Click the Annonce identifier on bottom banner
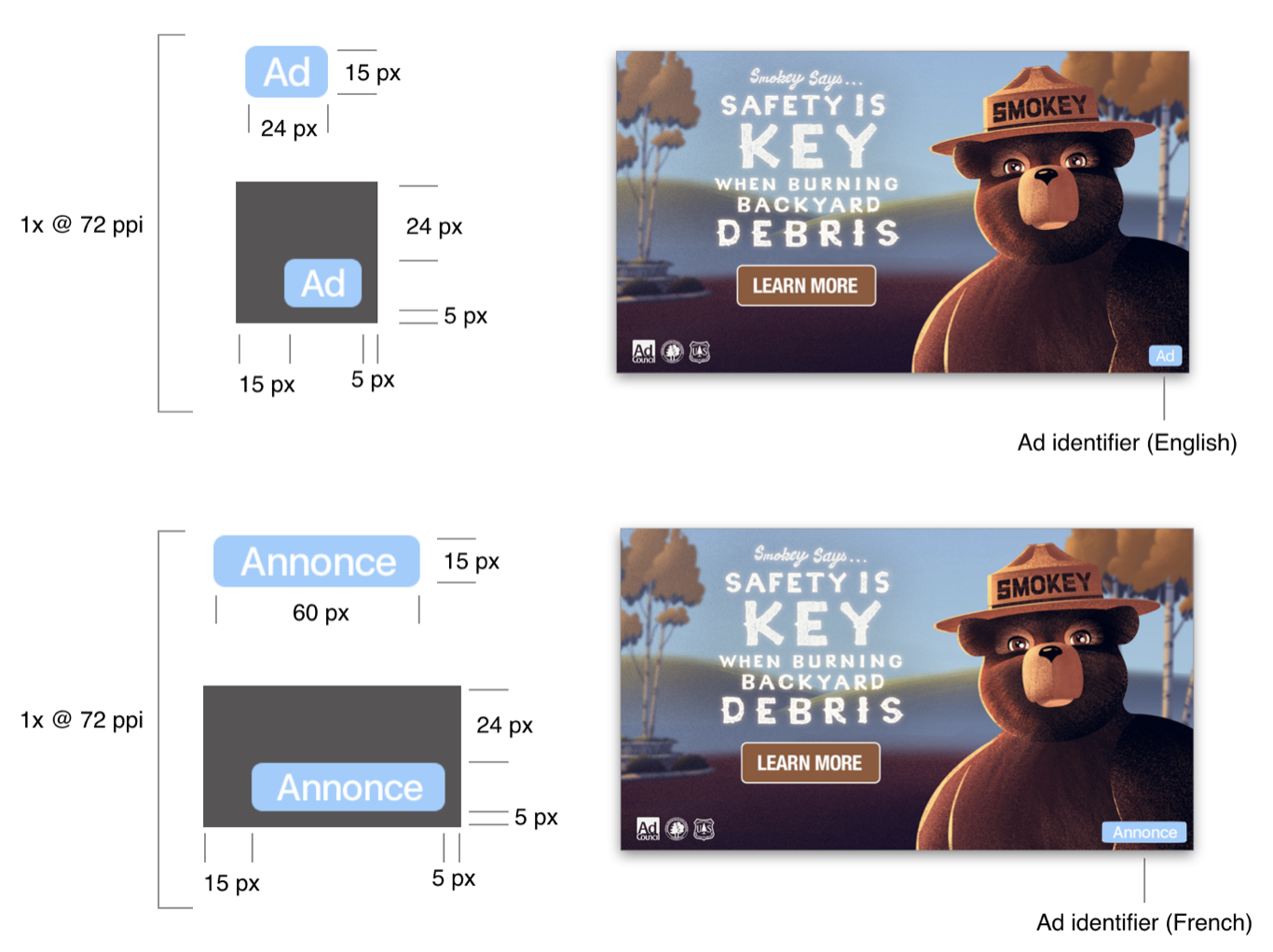The width and height of the screenshot is (1273, 952). point(1144,832)
